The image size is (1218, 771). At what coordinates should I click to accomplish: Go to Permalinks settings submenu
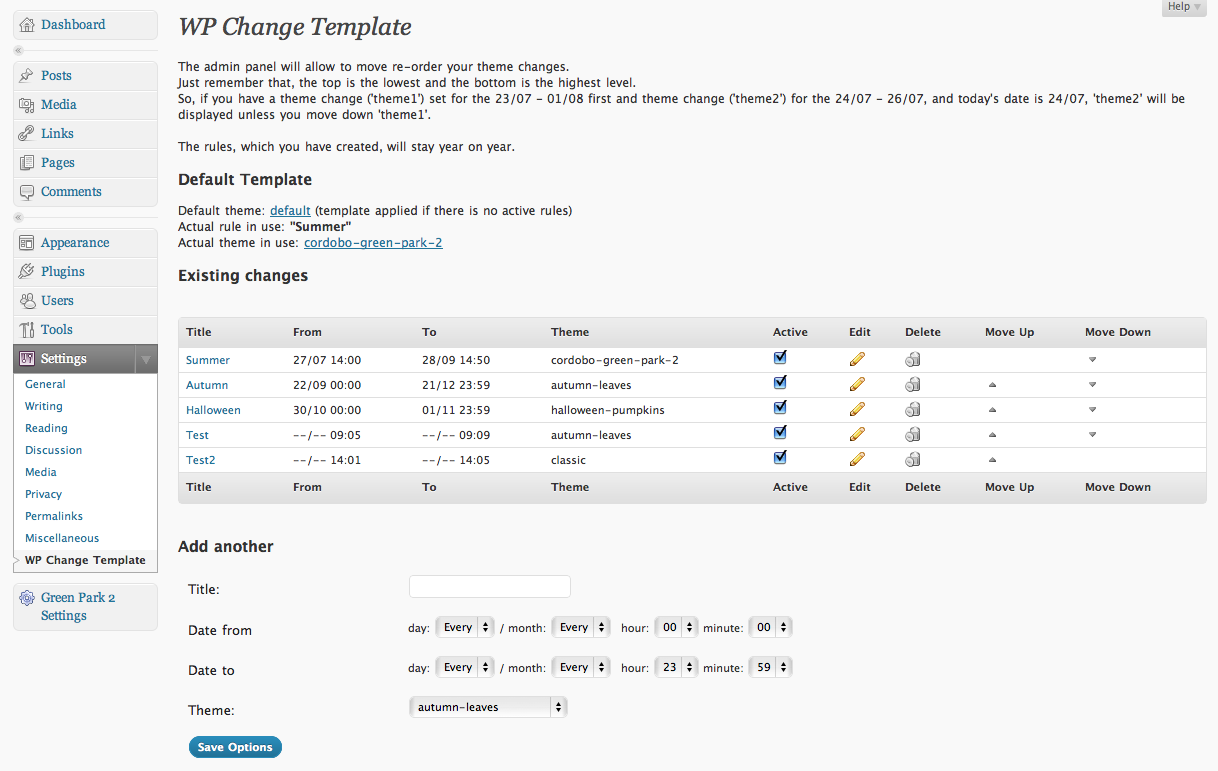pos(54,516)
